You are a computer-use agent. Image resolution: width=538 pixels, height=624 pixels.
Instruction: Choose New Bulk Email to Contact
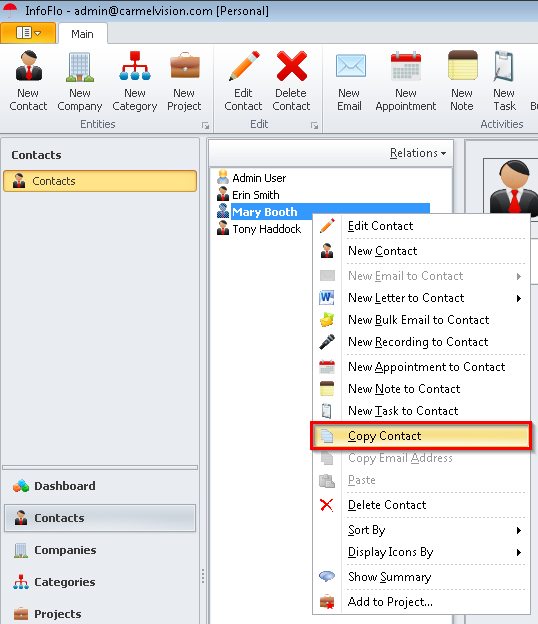(421, 320)
